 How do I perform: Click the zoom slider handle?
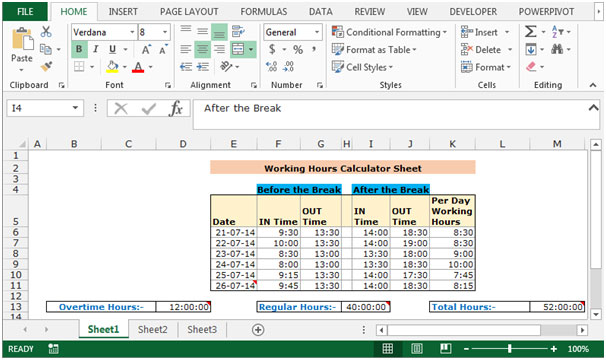(509, 349)
